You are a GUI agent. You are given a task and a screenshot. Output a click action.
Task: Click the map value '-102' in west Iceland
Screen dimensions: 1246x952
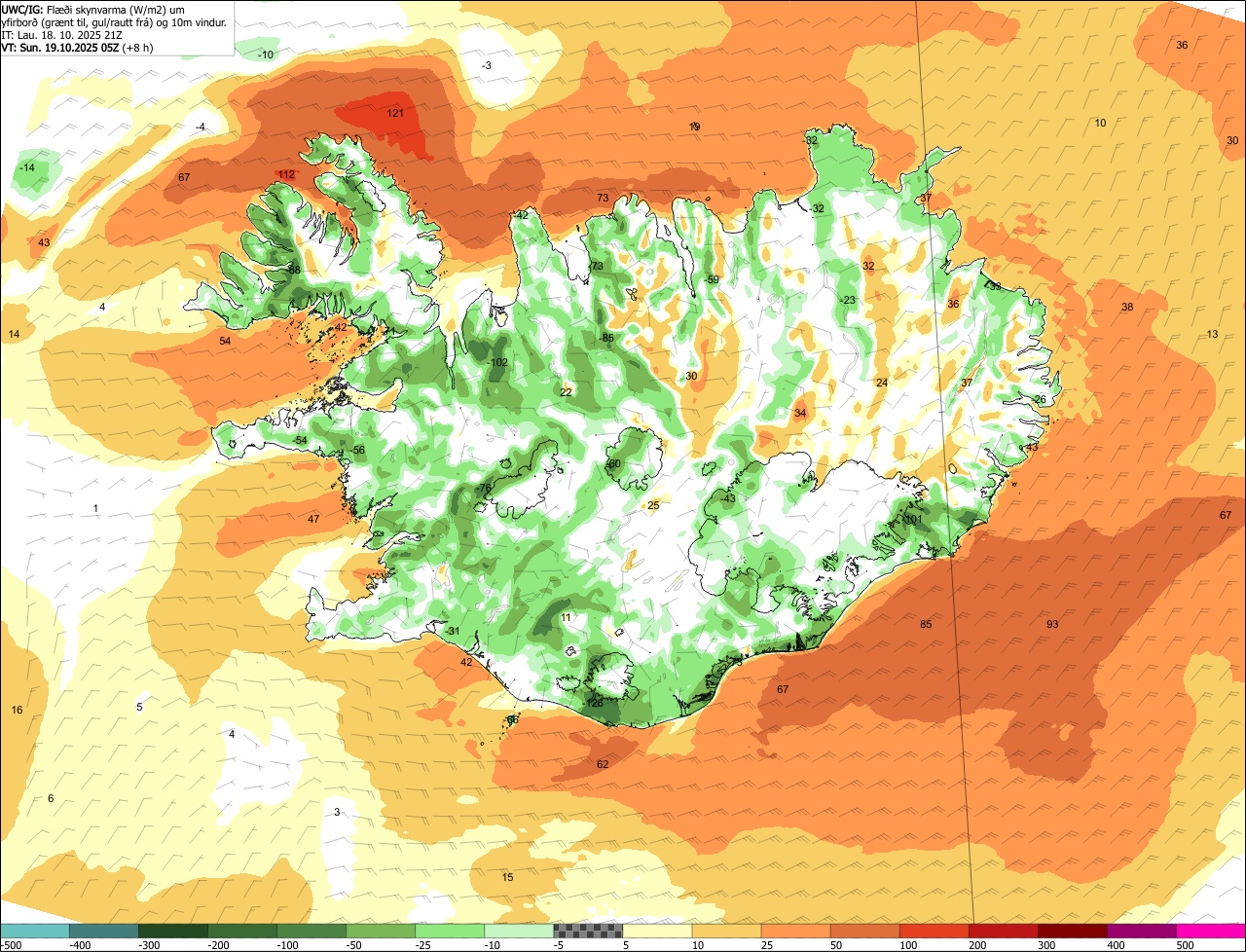pos(497,362)
